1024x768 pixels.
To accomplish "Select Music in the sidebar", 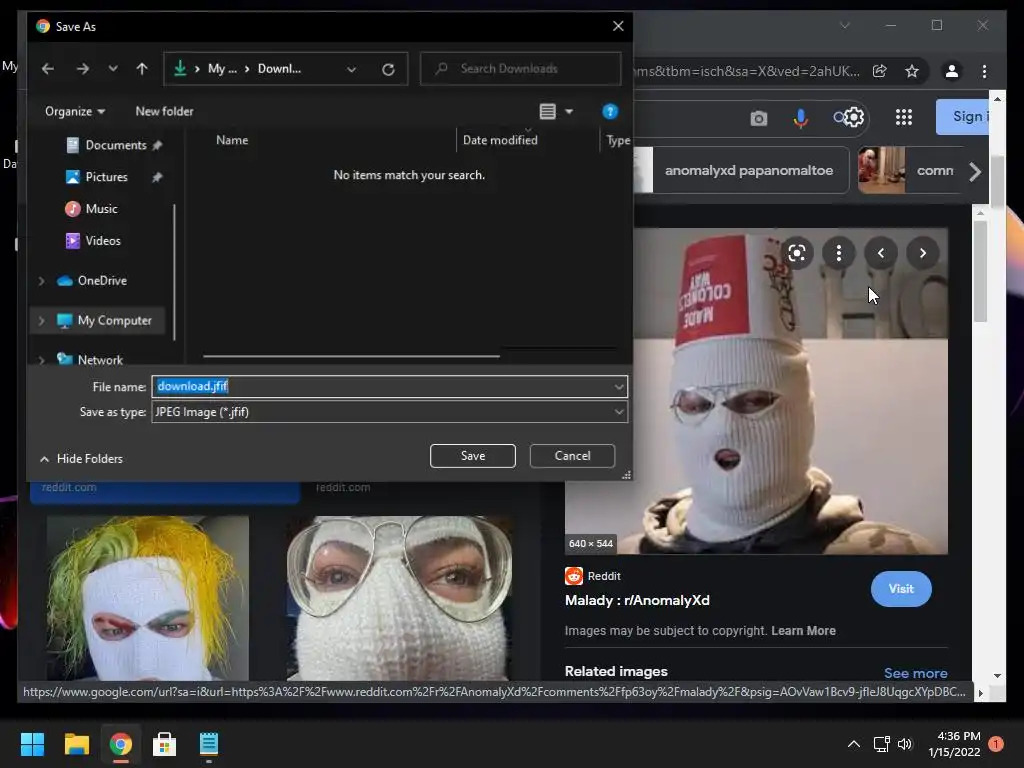I will 101,209.
